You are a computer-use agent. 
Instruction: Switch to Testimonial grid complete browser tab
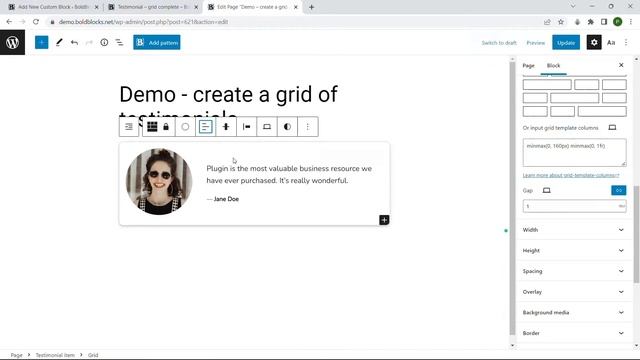pyautogui.click(x=153, y=7)
